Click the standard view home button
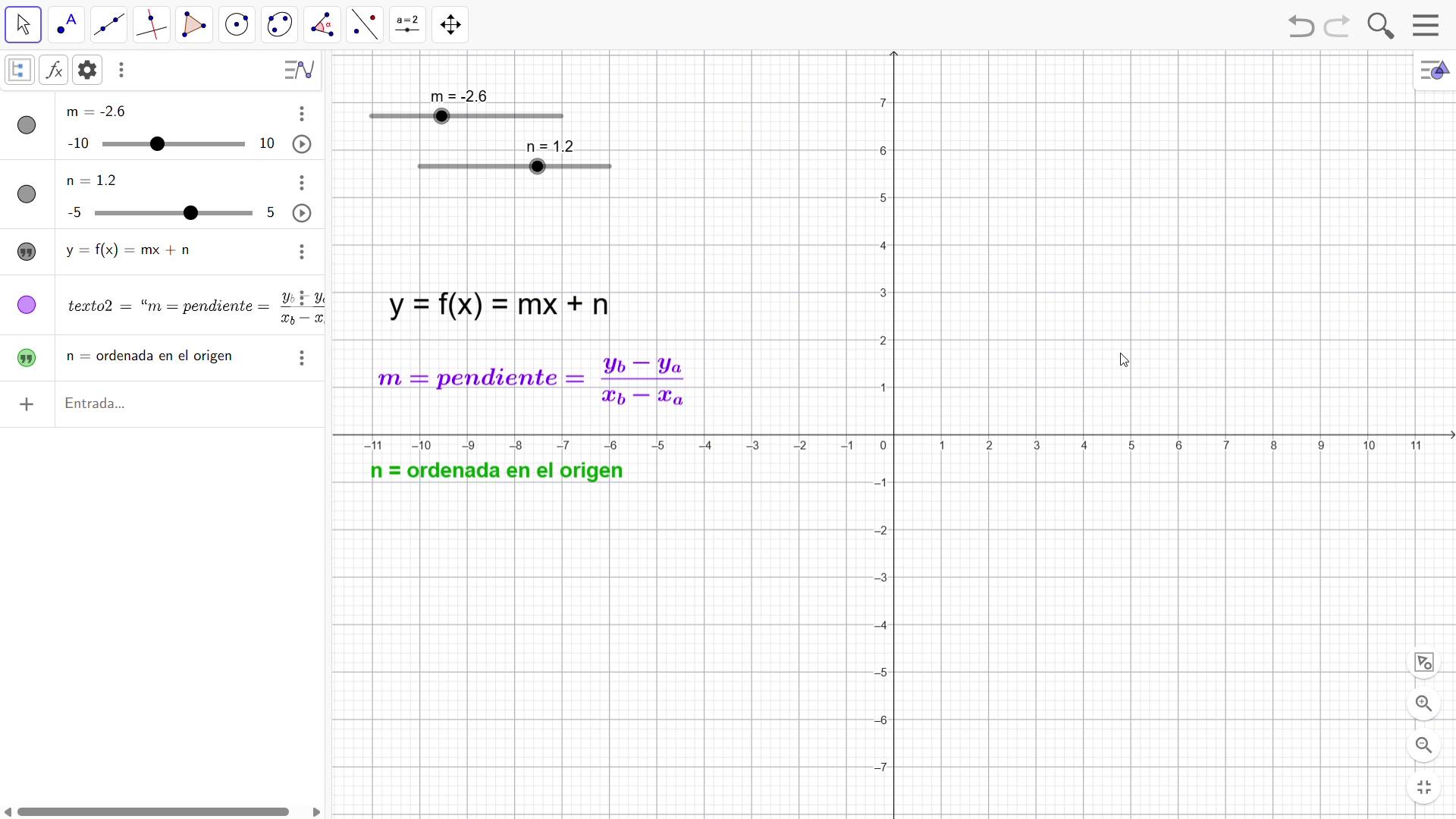This screenshot has width=1456, height=819. [x=1424, y=663]
